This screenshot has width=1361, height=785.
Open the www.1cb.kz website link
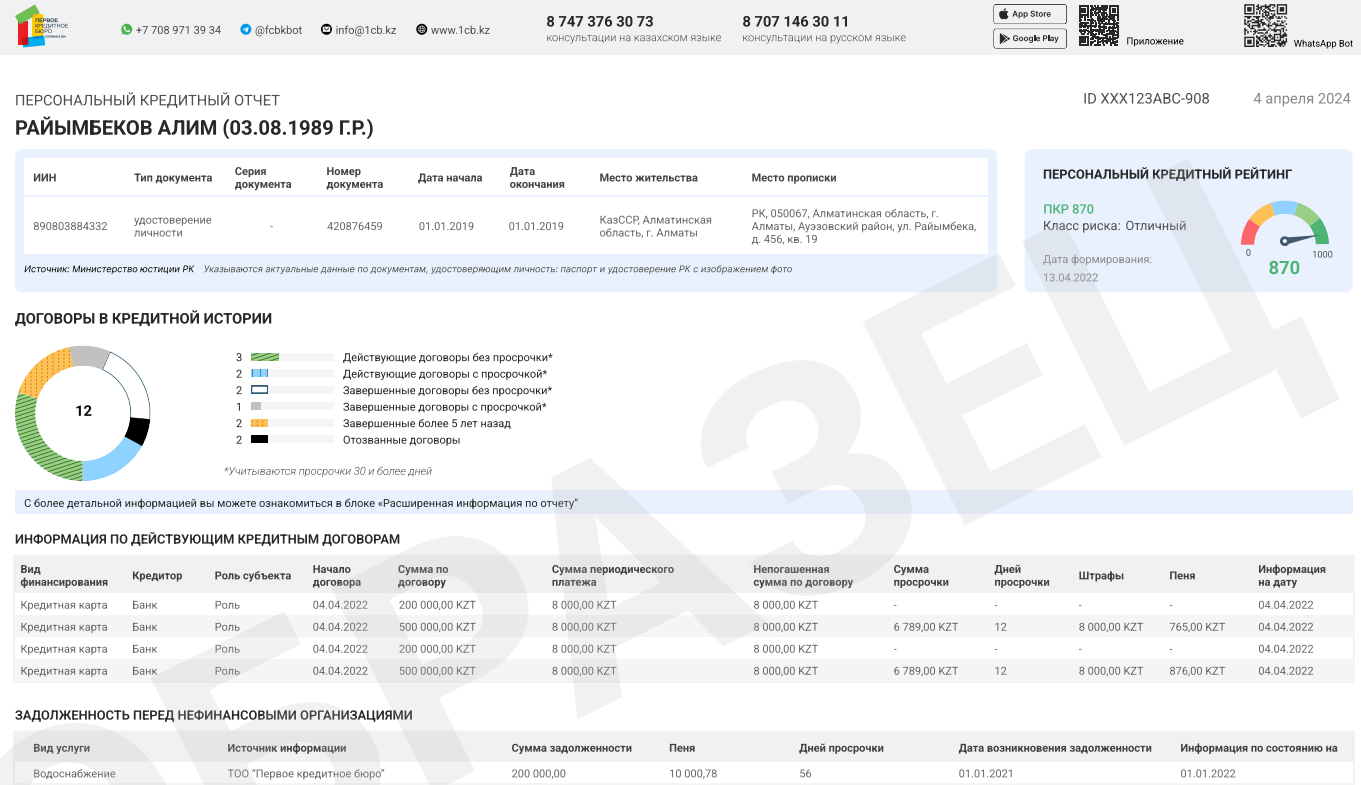pos(460,30)
